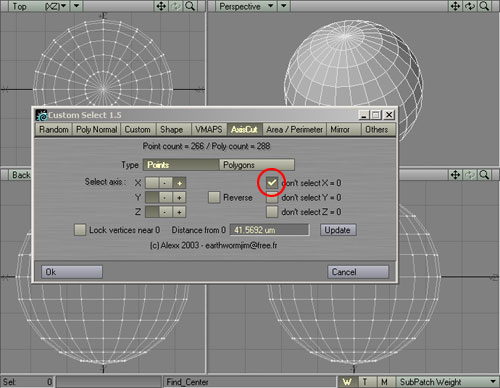Maximize the Custom Select dialog
This screenshot has height=388, width=500.
[x=376, y=115]
